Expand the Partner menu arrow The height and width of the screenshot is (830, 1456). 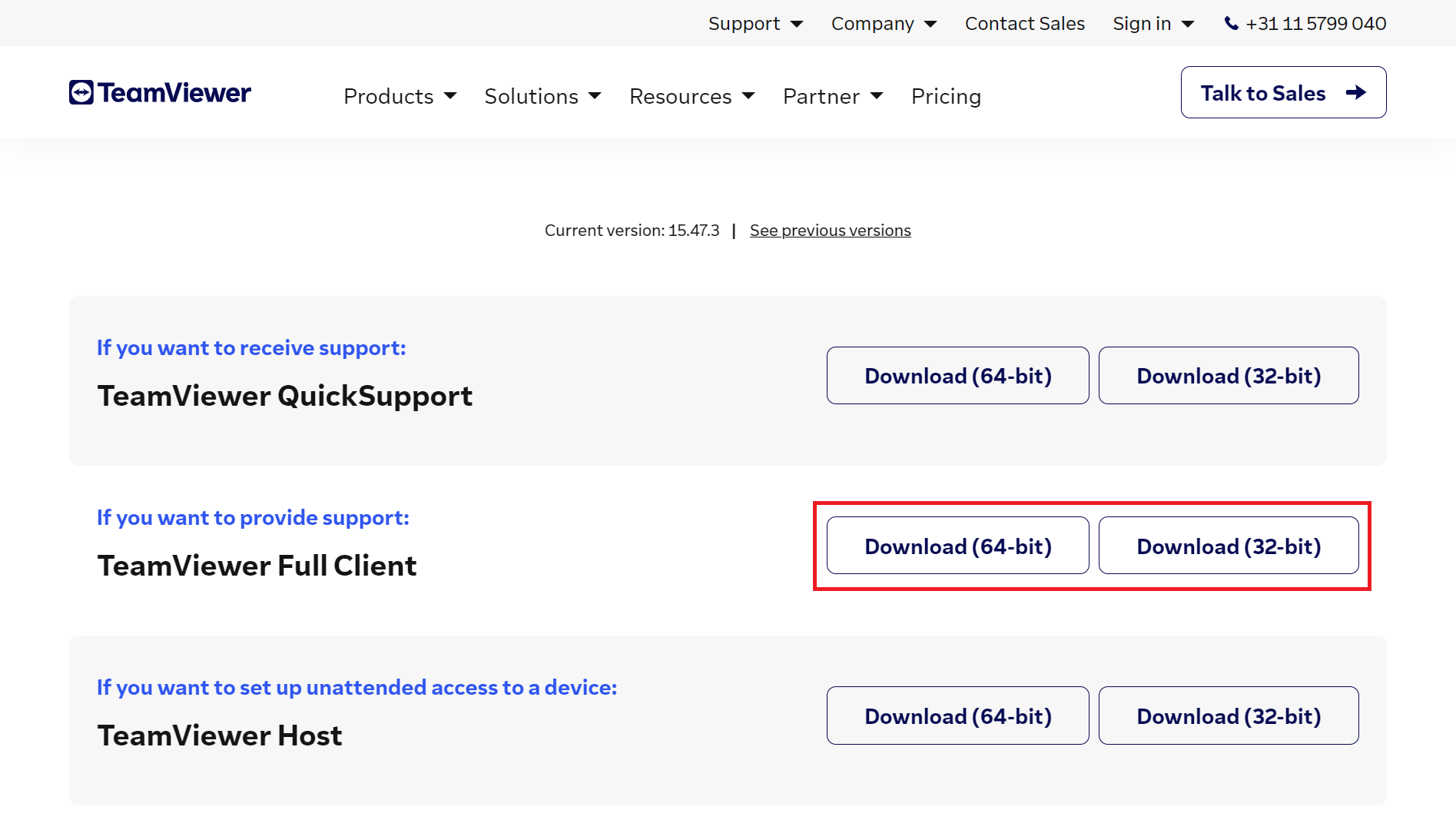pyautogui.click(x=877, y=96)
